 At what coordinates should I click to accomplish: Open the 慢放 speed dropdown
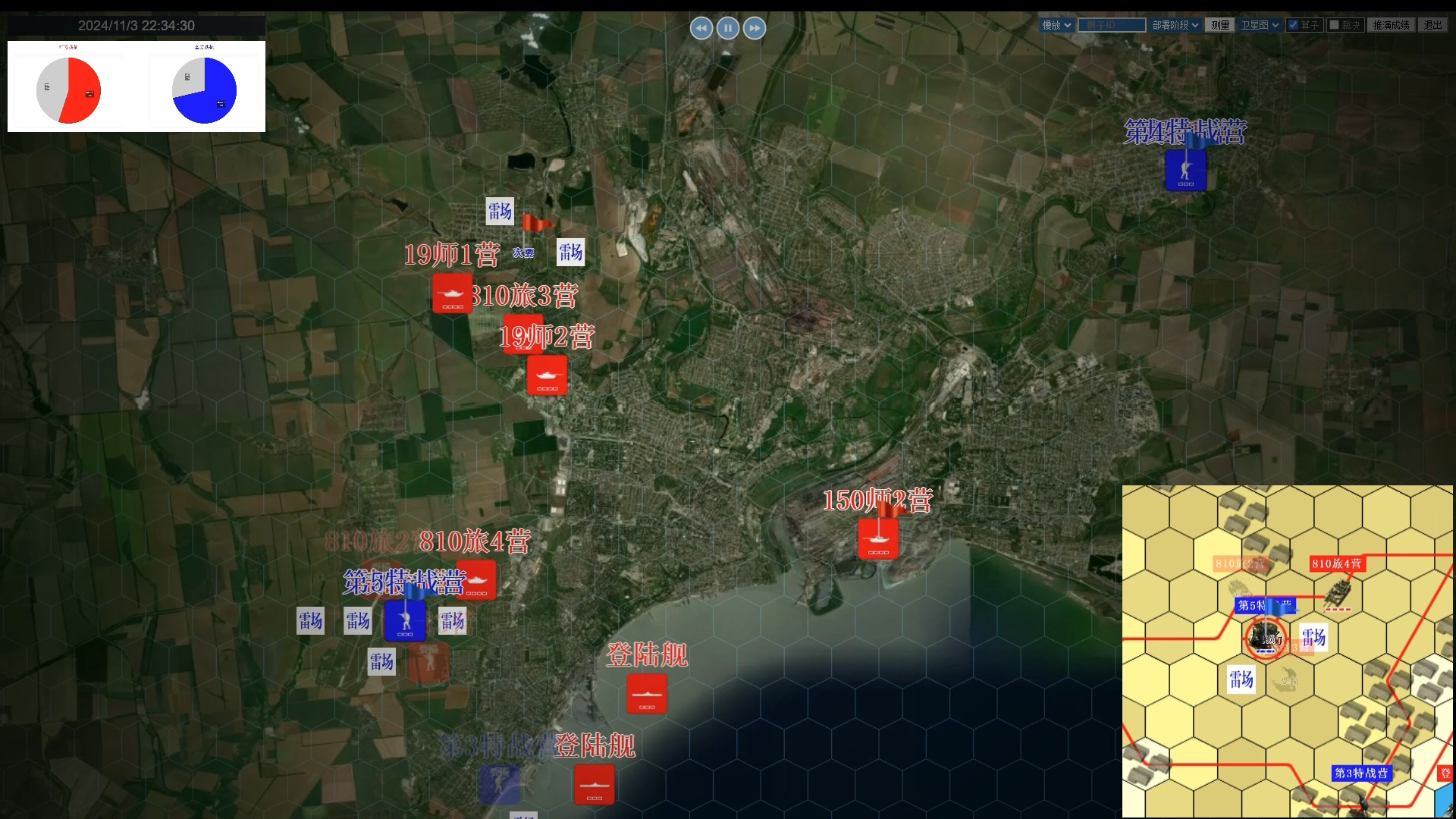tap(1056, 25)
